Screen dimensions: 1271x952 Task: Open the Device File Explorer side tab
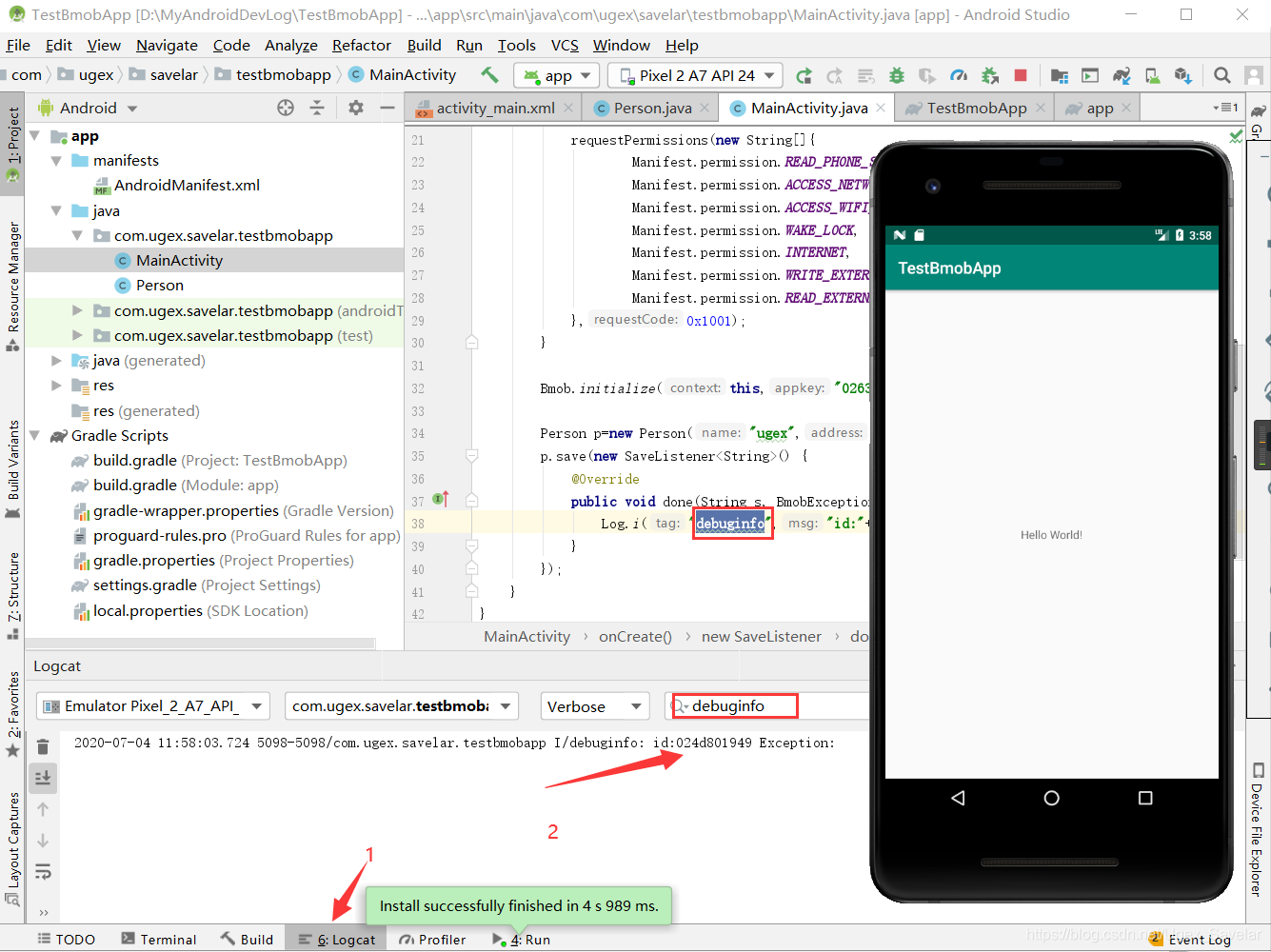click(x=1258, y=828)
